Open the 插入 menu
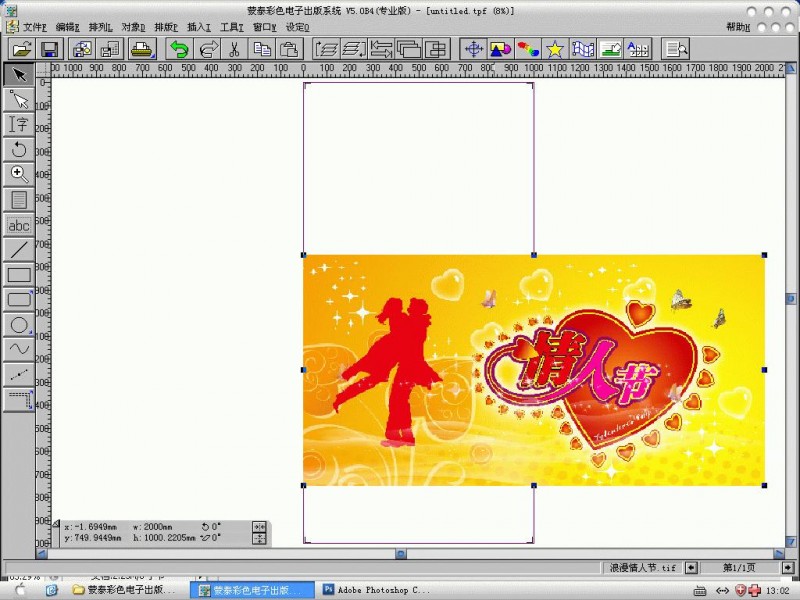Image resolution: width=800 pixels, height=600 pixels. pyautogui.click(x=199, y=27)
